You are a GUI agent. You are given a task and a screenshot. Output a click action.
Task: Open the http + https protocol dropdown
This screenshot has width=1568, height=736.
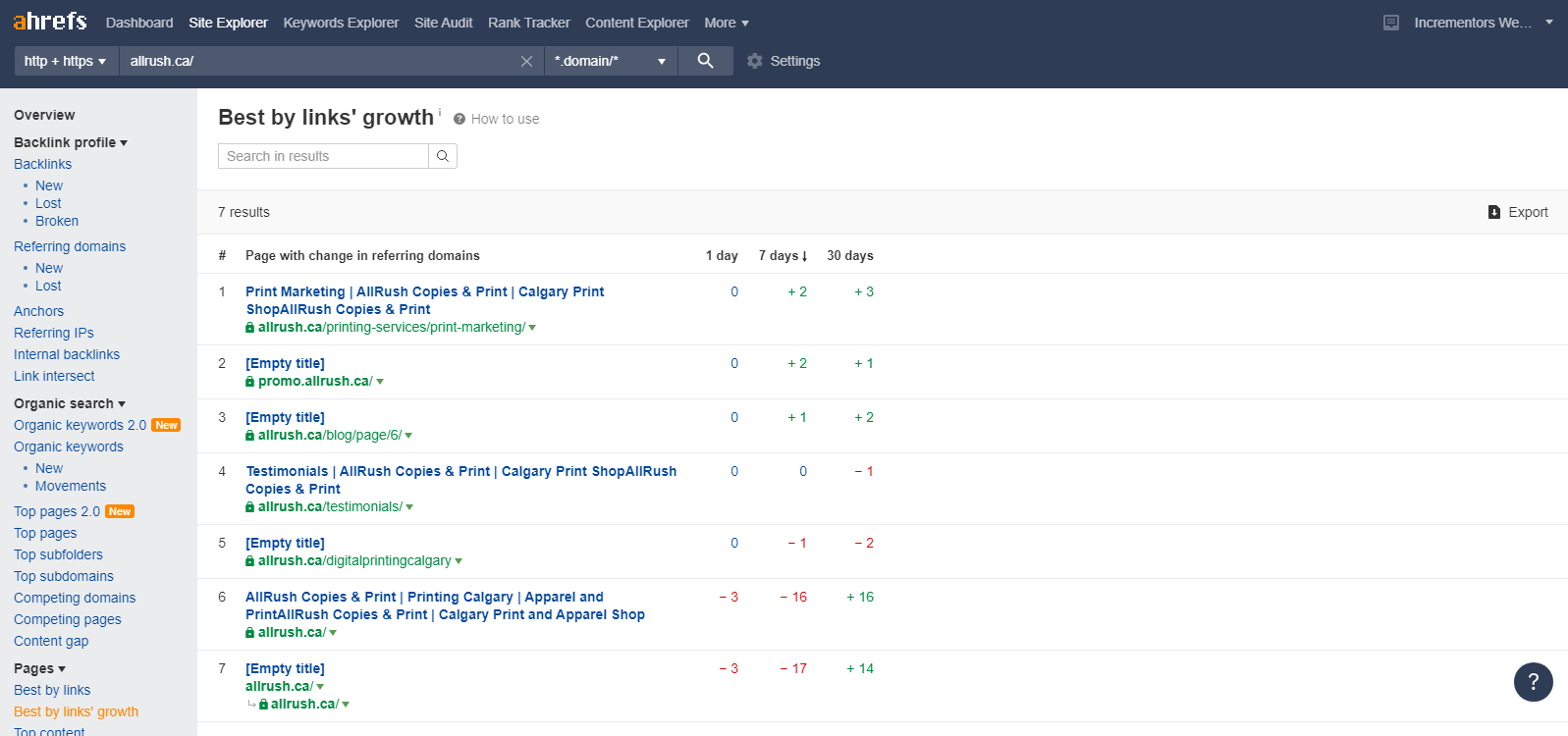pos(65,61)
